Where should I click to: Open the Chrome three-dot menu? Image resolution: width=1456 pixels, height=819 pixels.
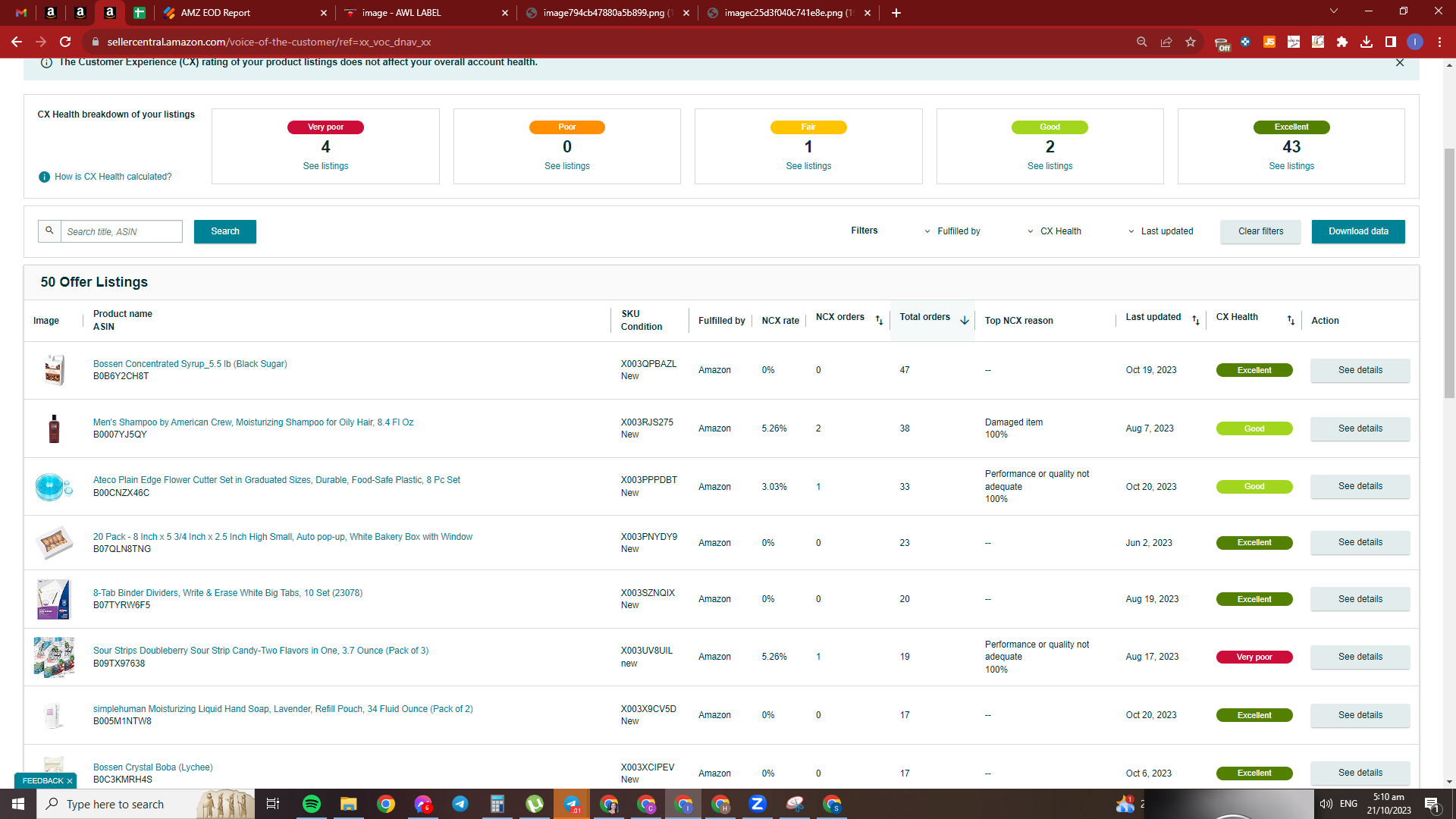1439,42
